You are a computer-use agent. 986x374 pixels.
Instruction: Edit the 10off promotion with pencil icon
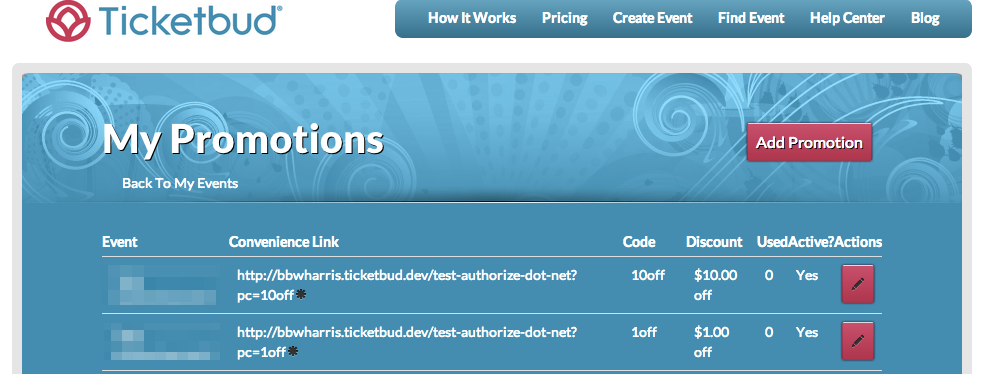[858, 284]
